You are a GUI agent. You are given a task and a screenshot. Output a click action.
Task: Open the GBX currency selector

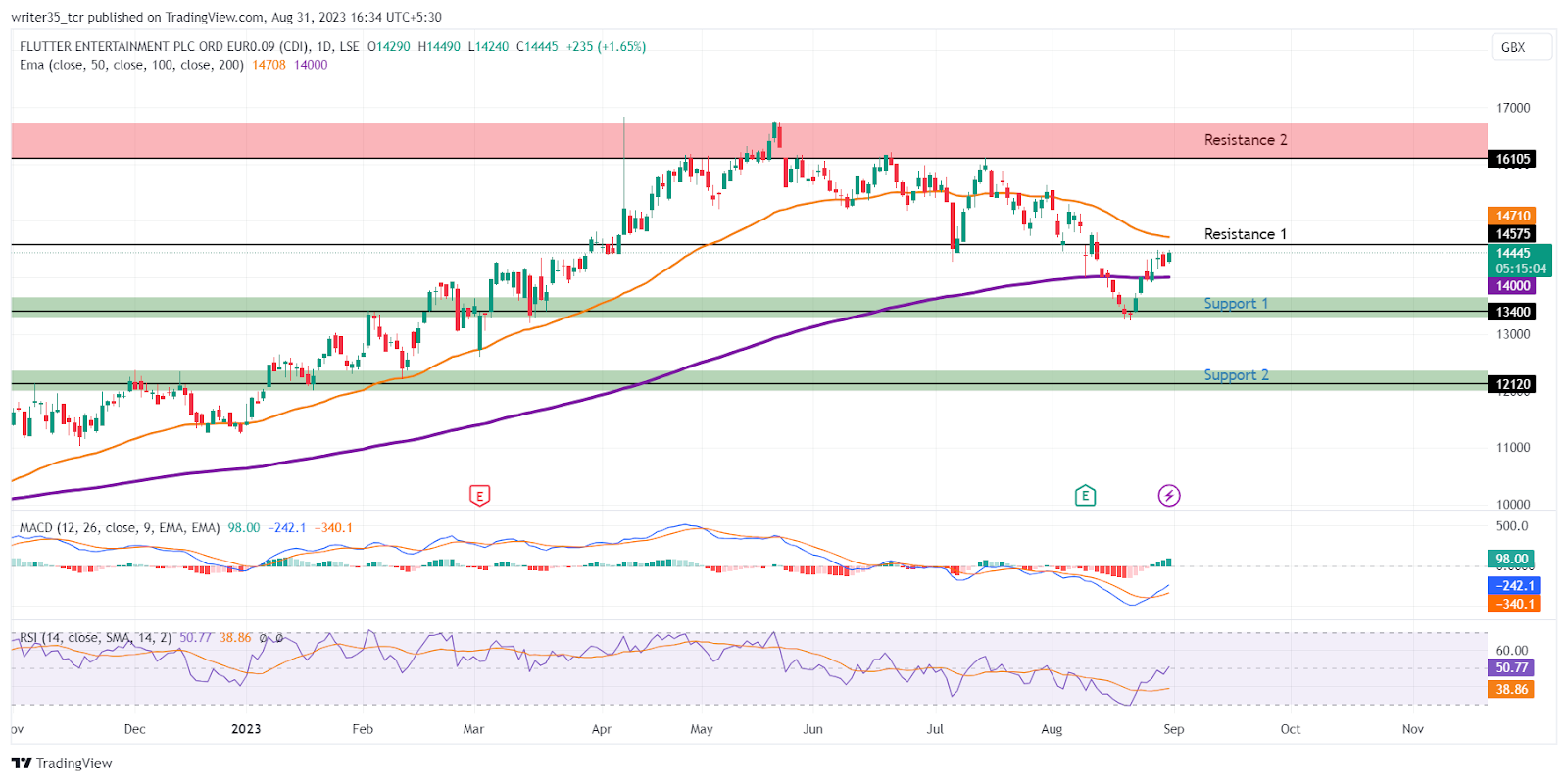point(1522,47)
